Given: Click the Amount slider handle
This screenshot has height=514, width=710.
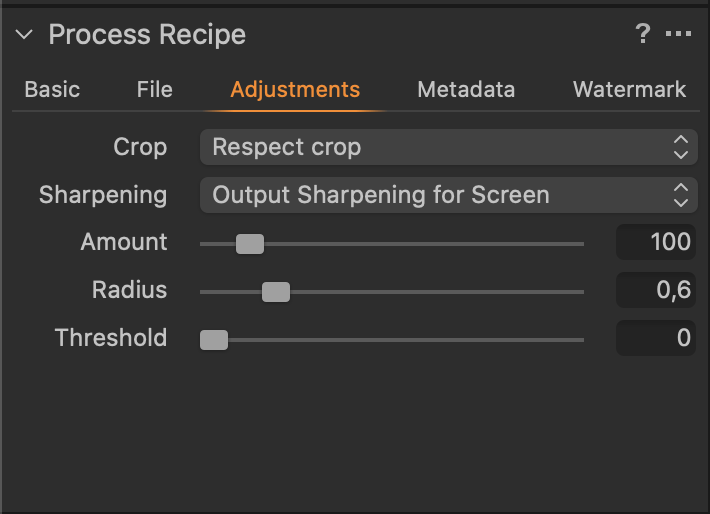Looking at the screenshot, I should click(250, 243).
